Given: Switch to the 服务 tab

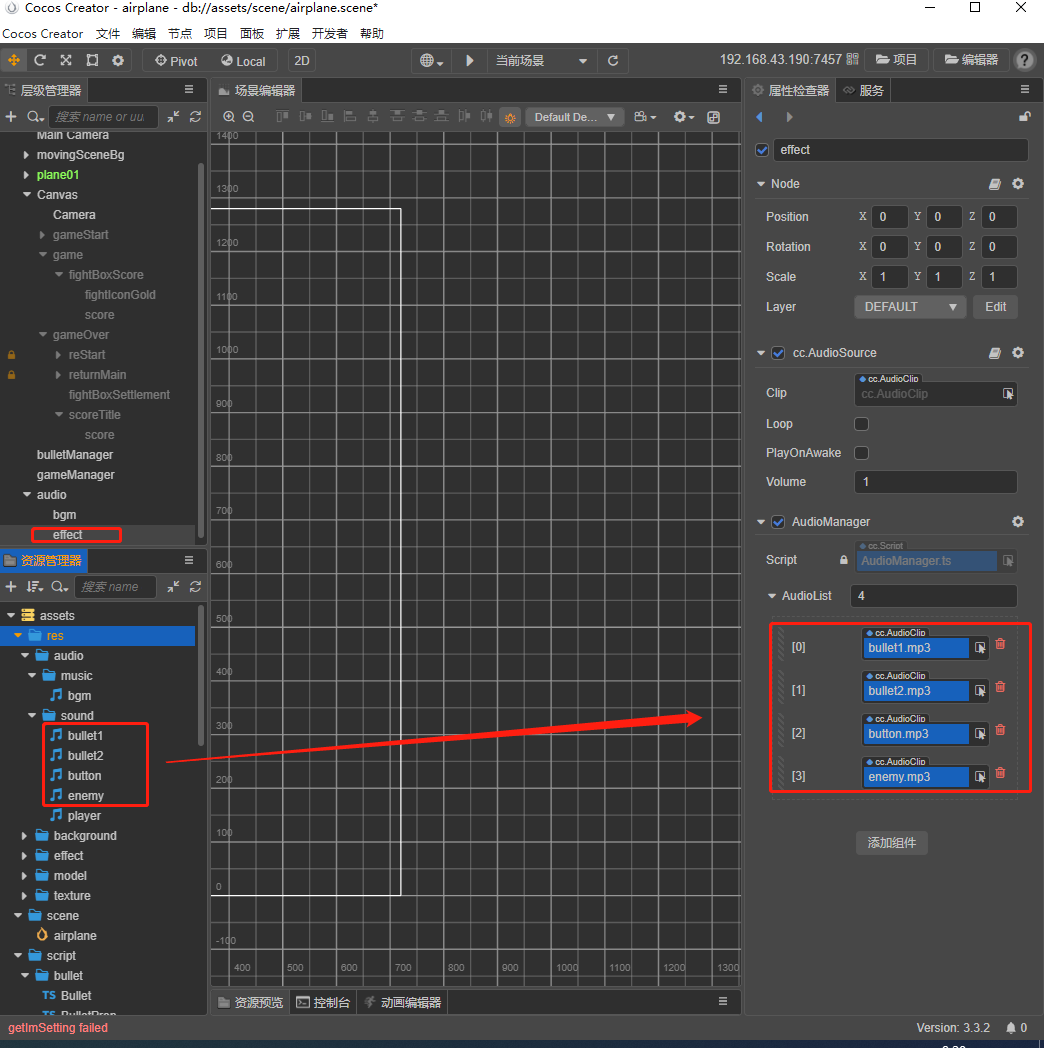Looking at the screenshot, I should pos(864,90).
